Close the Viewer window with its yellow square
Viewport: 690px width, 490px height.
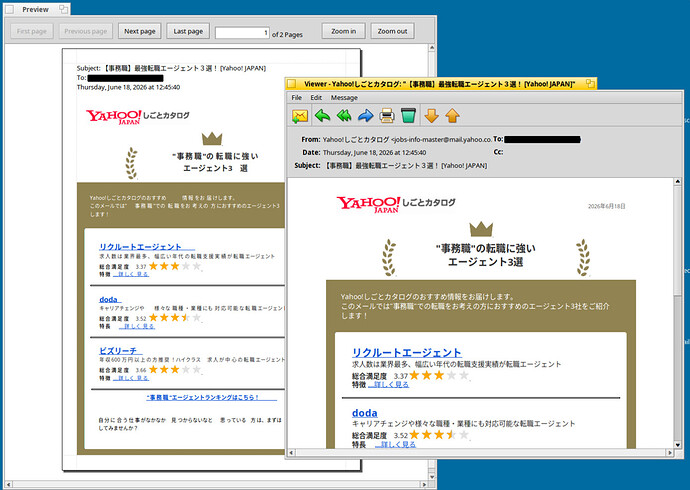[x=291, y=84]
